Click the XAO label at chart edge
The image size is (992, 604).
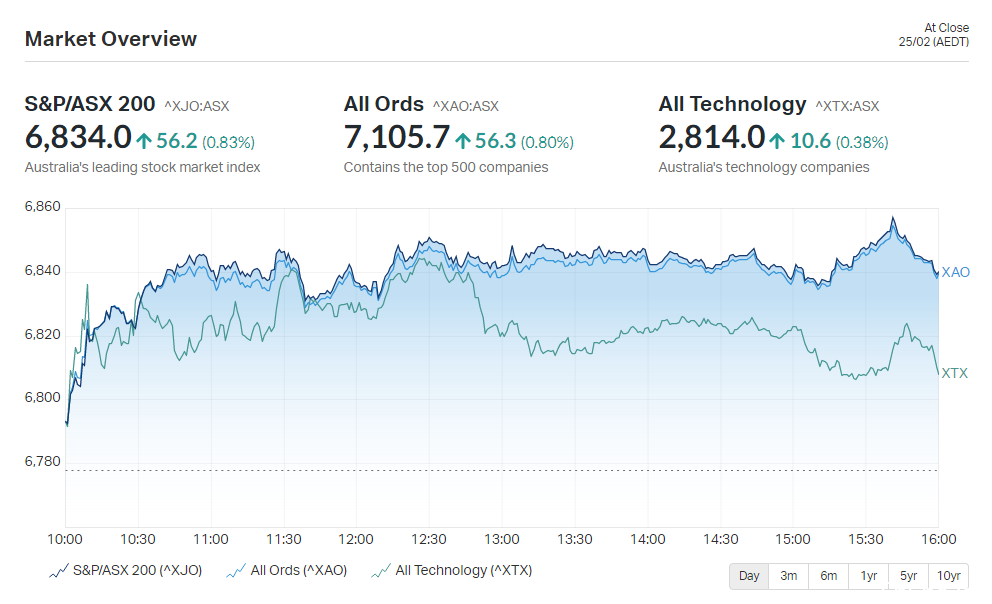point(955,273)
